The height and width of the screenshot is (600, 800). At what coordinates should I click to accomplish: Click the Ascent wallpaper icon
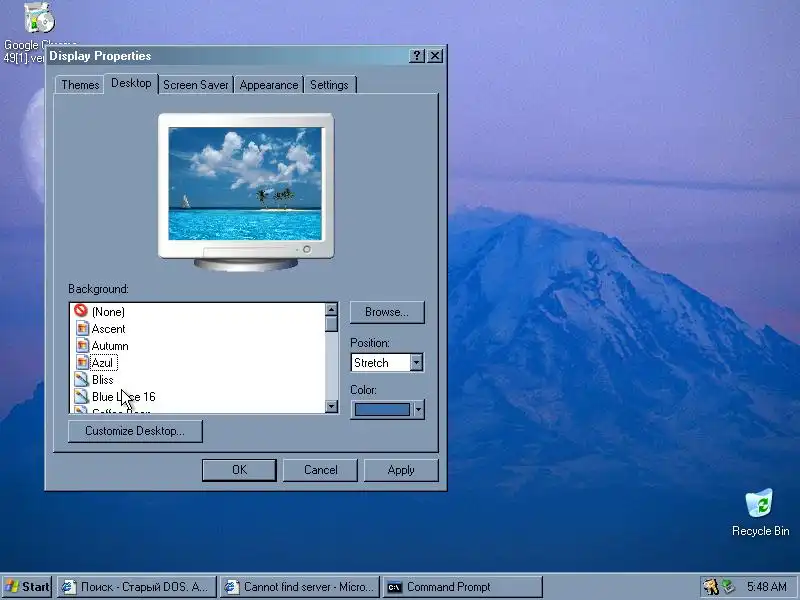pyautogui.click(x=82, y=328)
